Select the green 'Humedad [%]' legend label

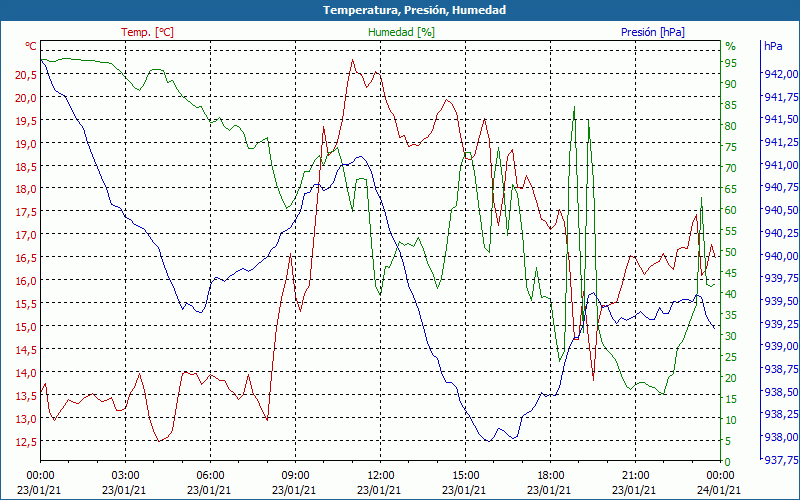(x=401, y=32)
